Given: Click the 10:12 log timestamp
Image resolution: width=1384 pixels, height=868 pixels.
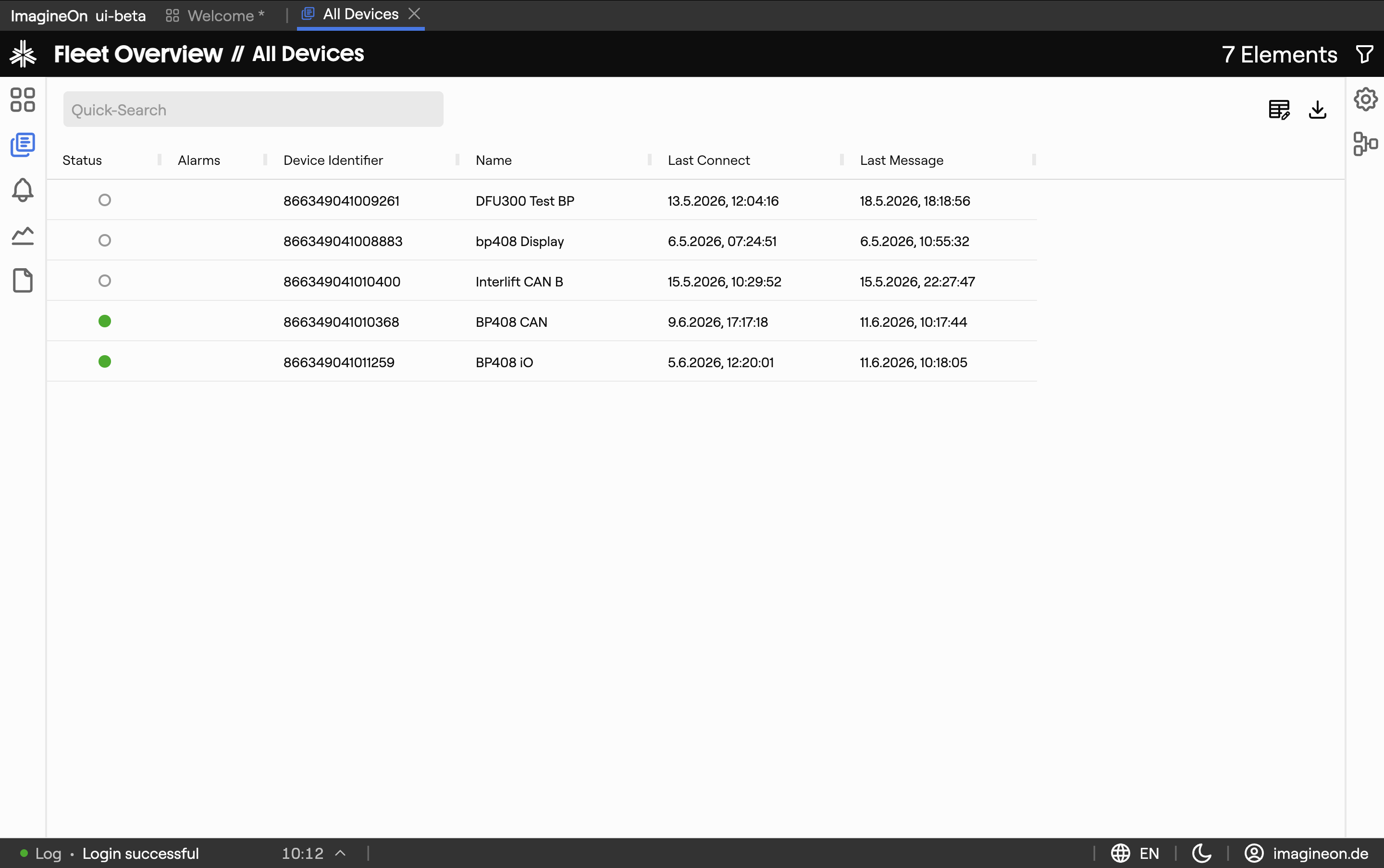Looking at the screenshot, I should [303, 854].
